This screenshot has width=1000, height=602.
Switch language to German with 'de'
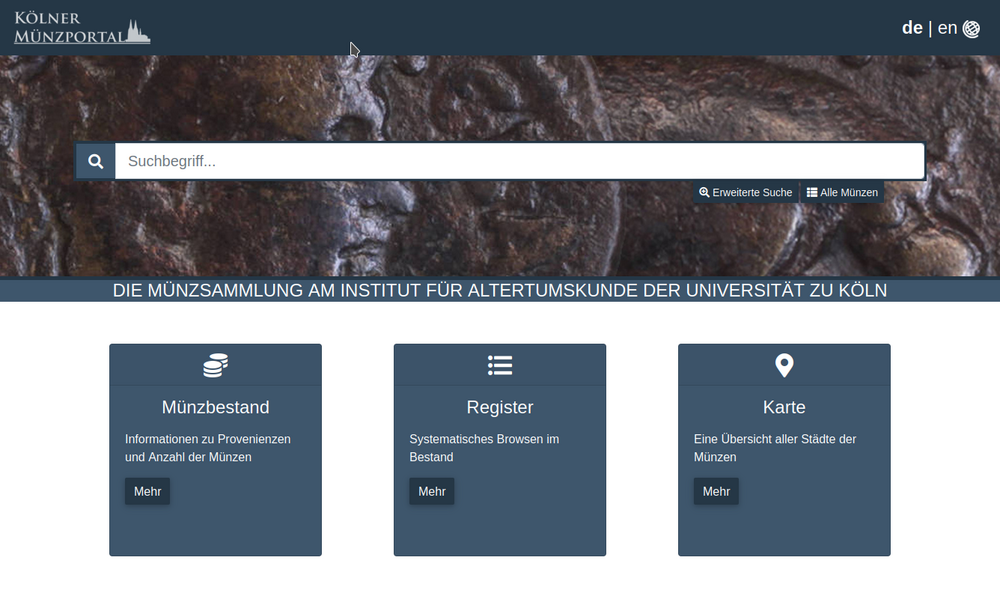pyautogui.click(x=912, y=28)
